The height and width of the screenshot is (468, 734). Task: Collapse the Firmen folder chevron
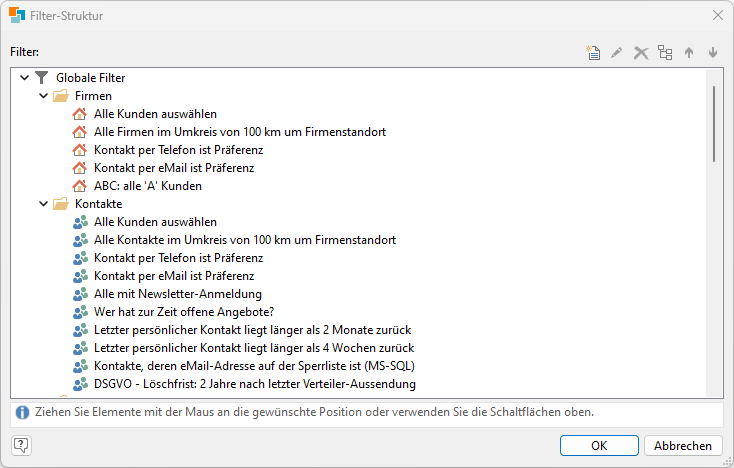[43, 96]
